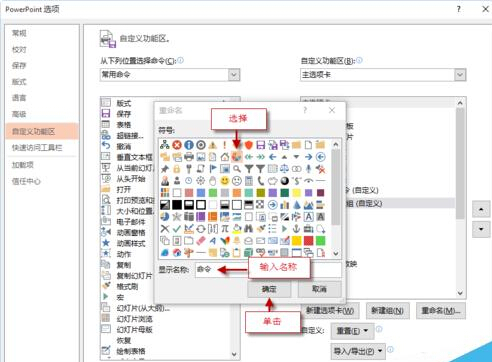
Task: Choose the house symbol icon
Action: 225,157
